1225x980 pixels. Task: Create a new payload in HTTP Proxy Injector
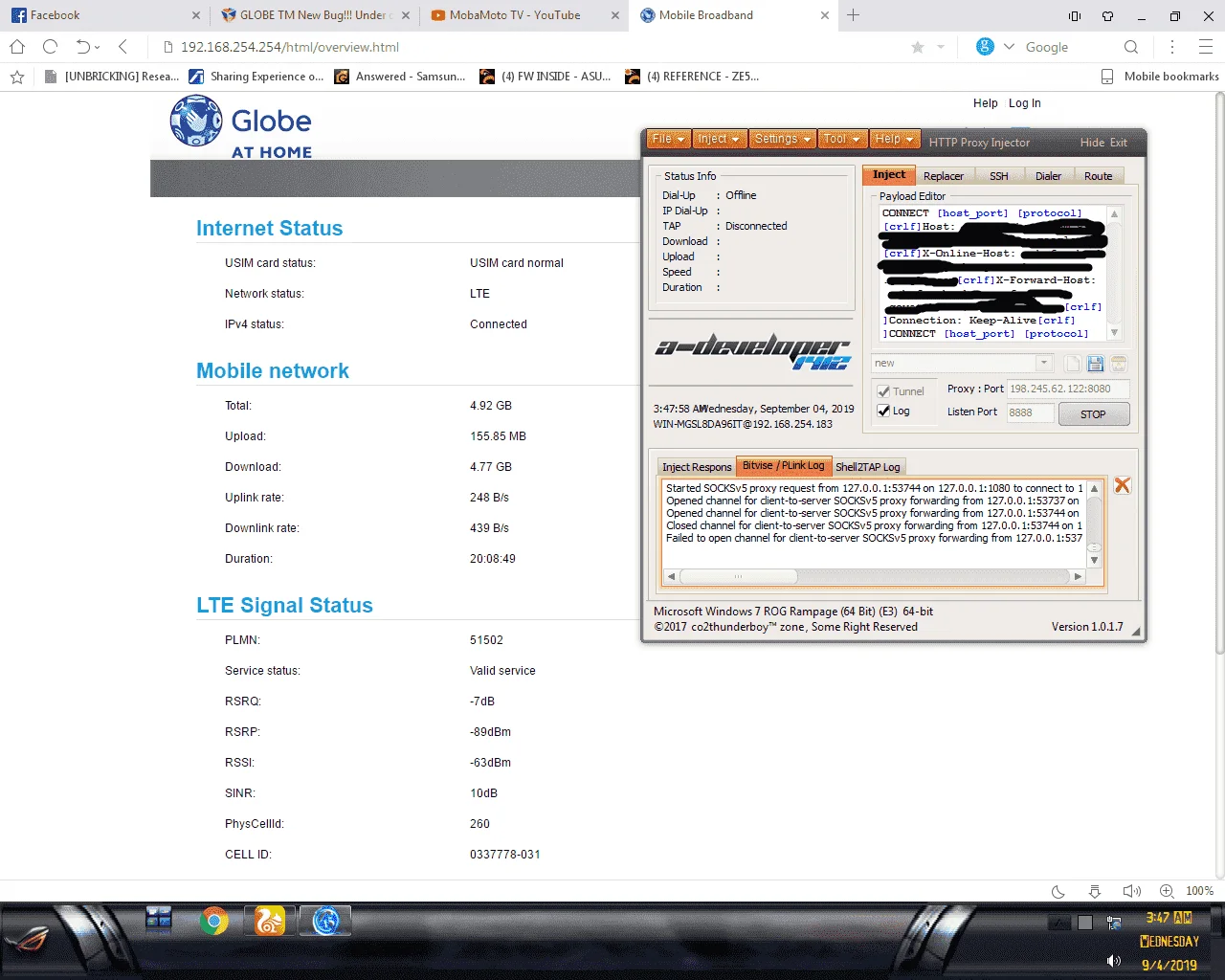click(x=1072, y=364)
